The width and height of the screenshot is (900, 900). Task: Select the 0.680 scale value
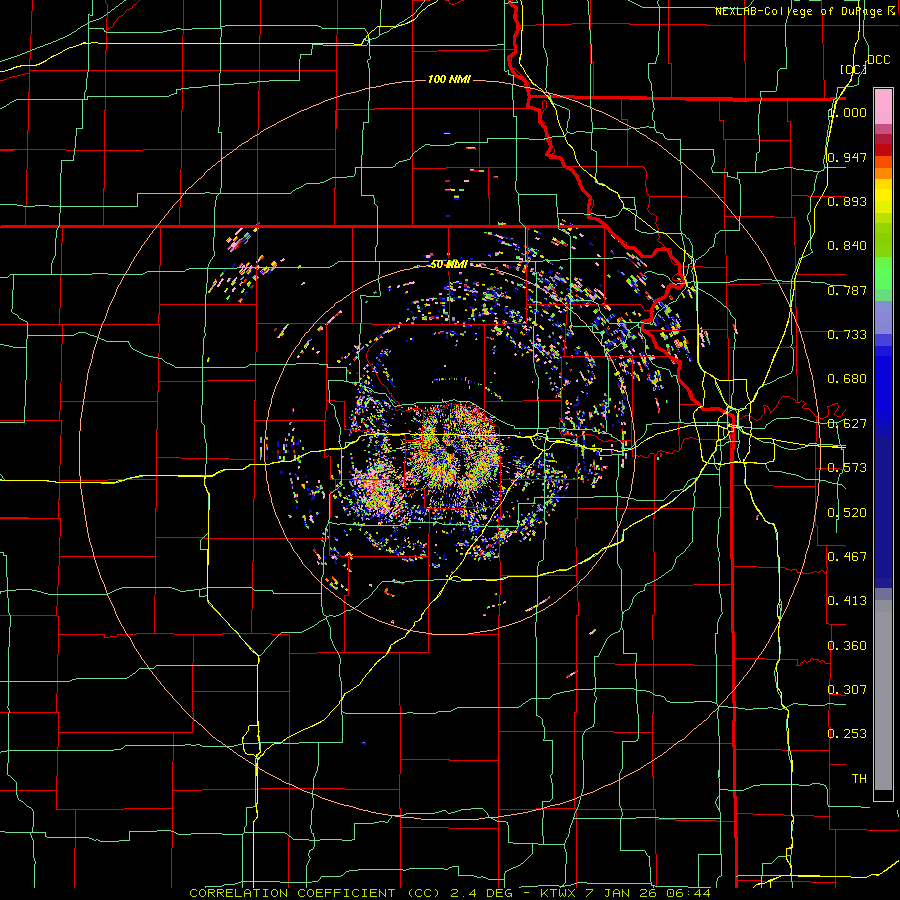[x=847, y=379]
